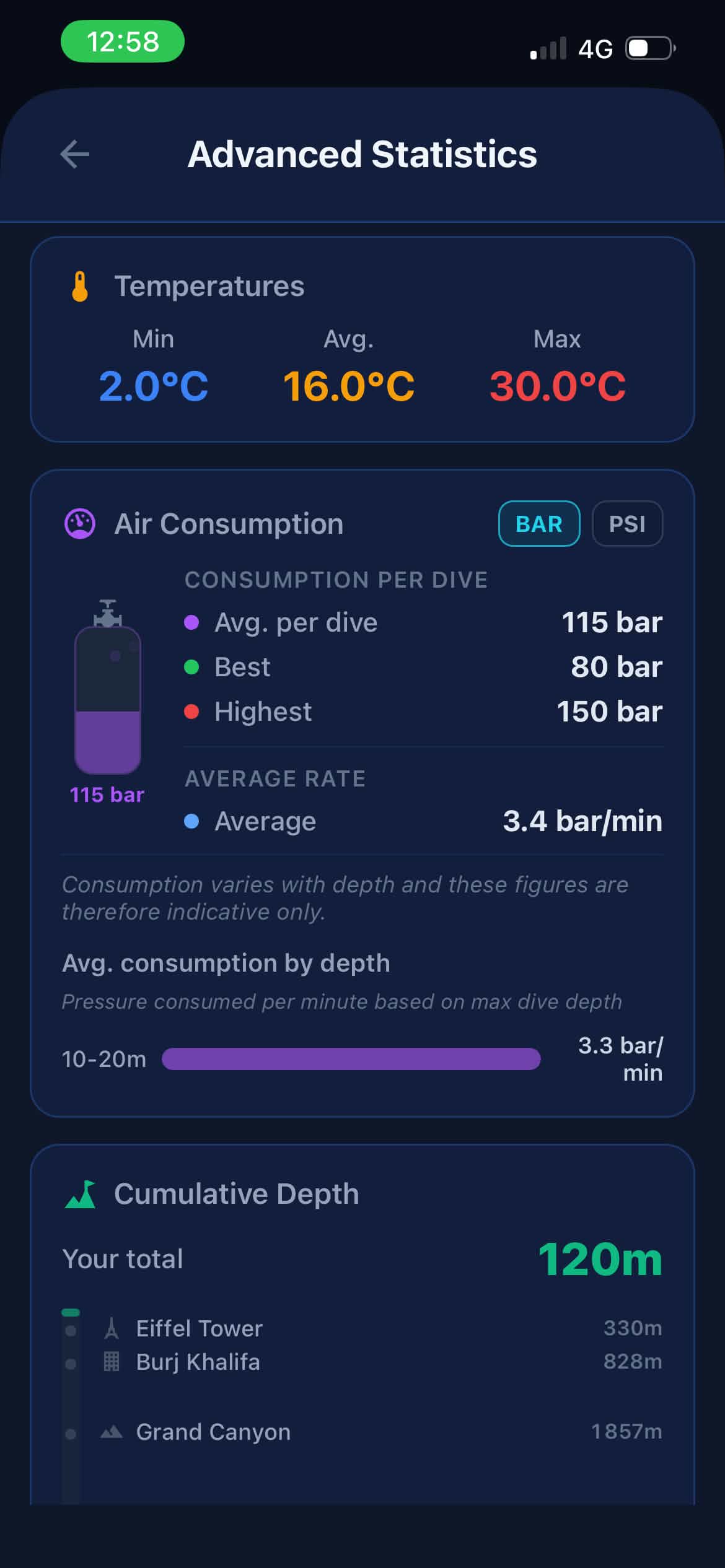Tap the Best consumption row
Screen dimensions: 725x1568
[x=423, y=667]
